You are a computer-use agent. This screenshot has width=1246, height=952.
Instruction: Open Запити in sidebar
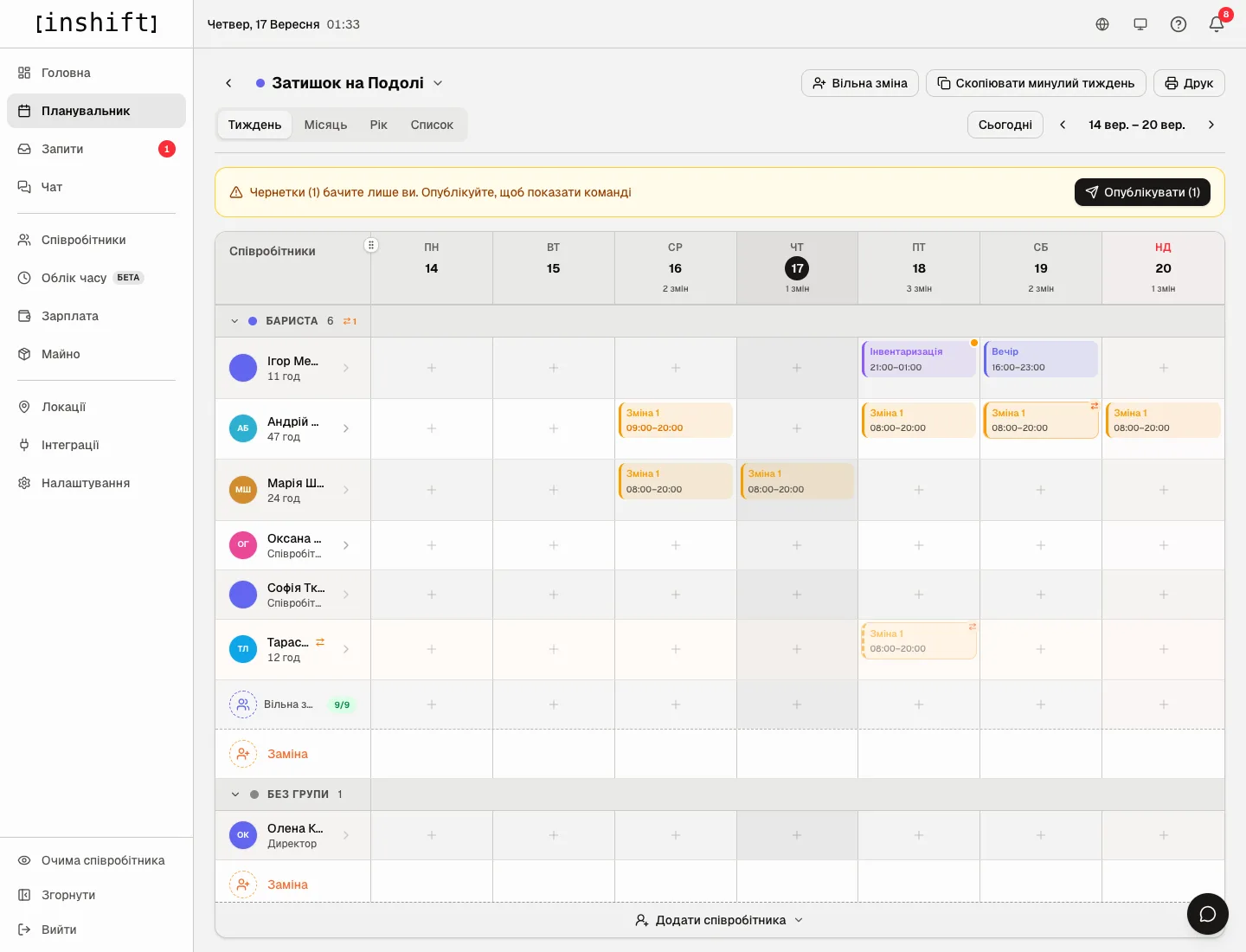96,149
